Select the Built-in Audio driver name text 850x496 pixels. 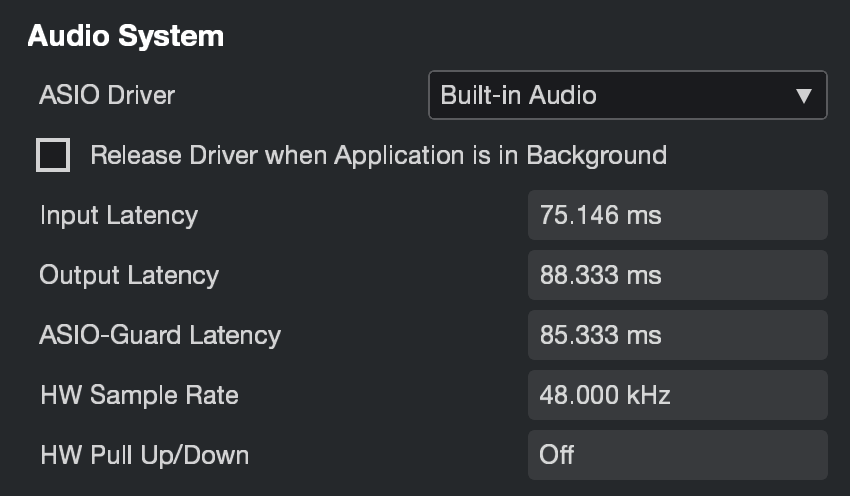tap(518, 95)
